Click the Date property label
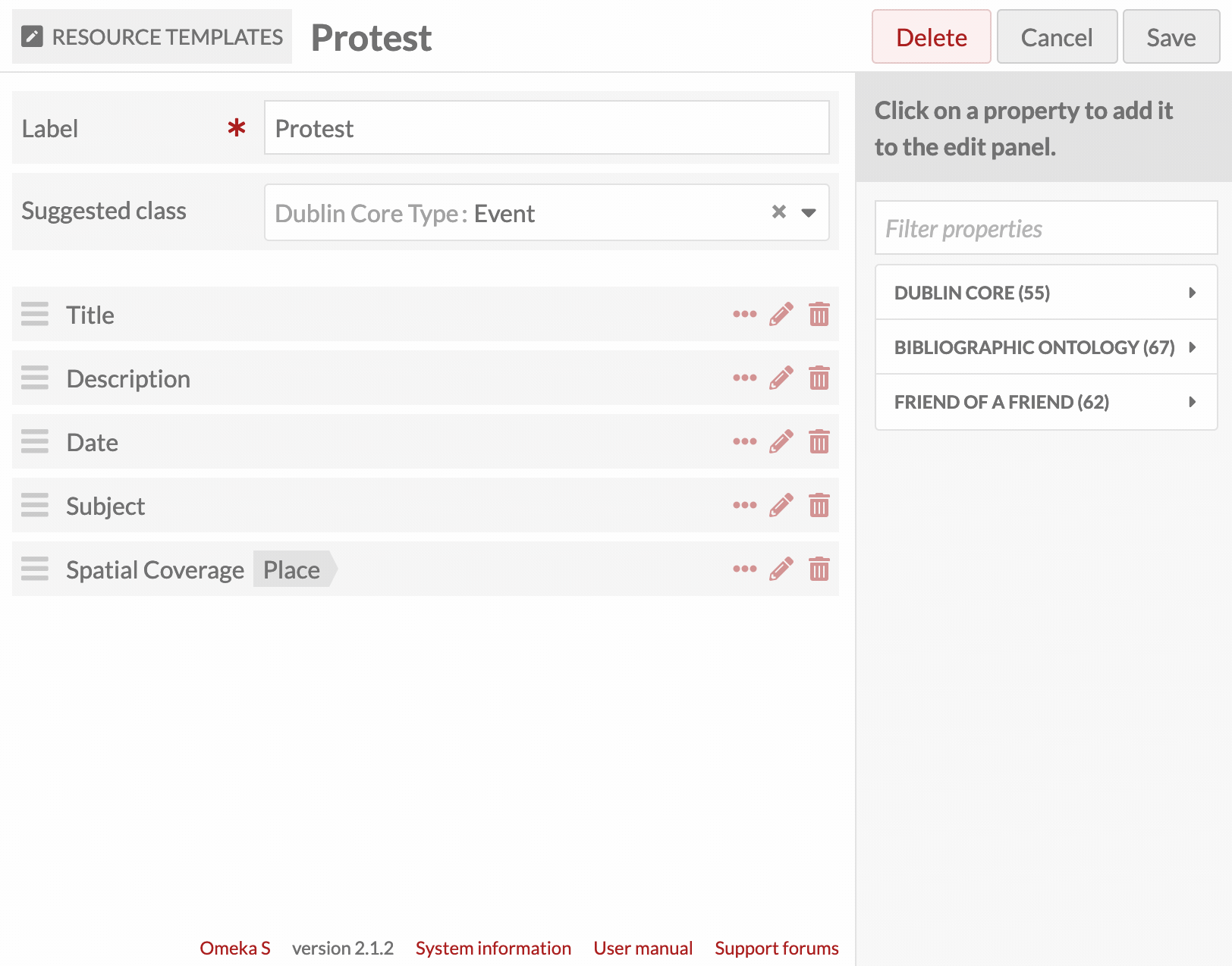Image resolution: width=1232 pixels, height=966 pixels. [x=92, y=442]
